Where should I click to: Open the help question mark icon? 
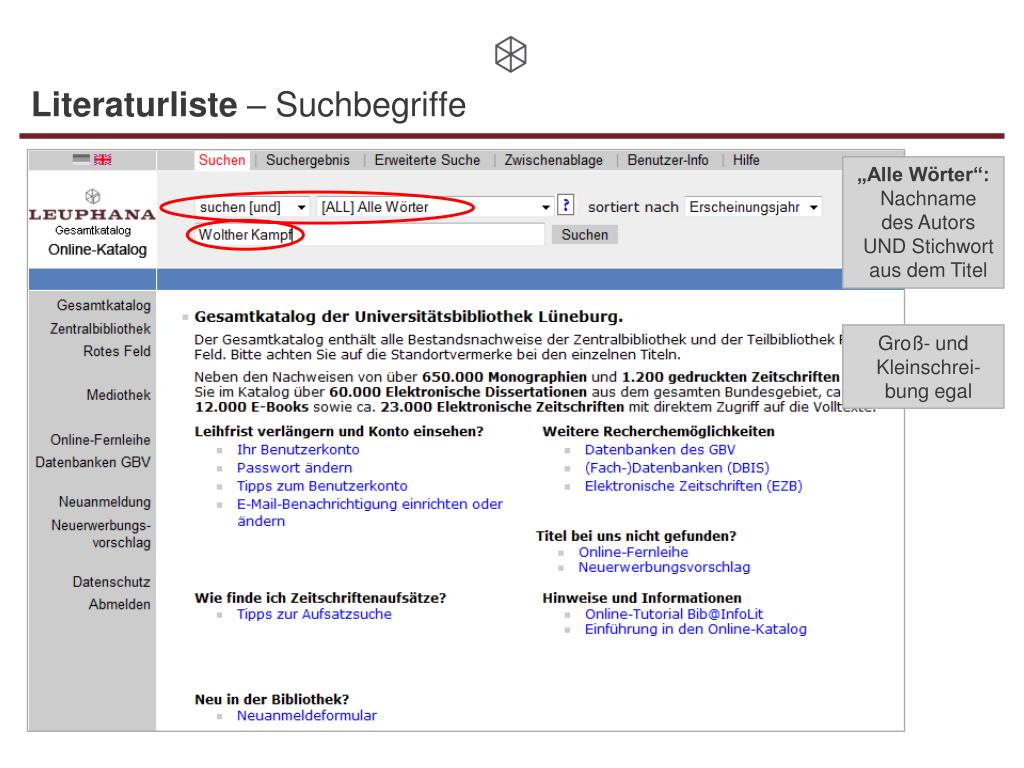point(566,206)
